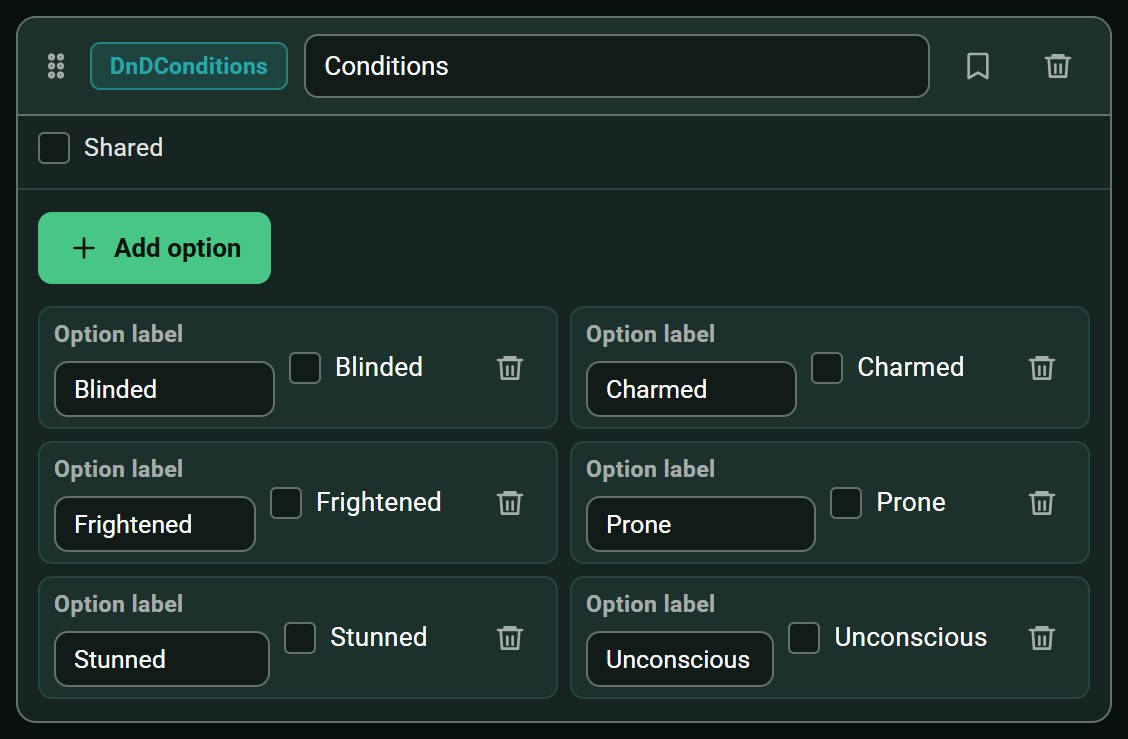Viewport: 1128px width, 739px height.
Task: Click the DnDConditions type badge
Action: (188, 66)
